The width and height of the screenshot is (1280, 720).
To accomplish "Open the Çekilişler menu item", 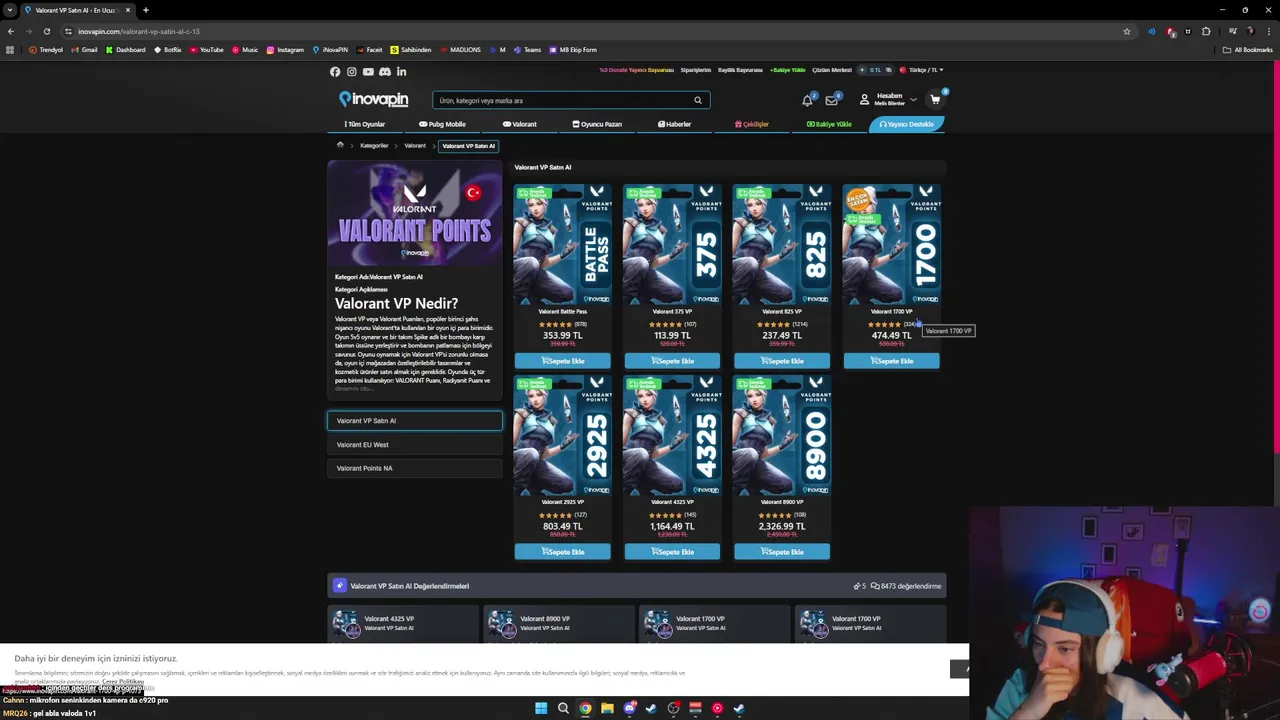I will 752,124.
